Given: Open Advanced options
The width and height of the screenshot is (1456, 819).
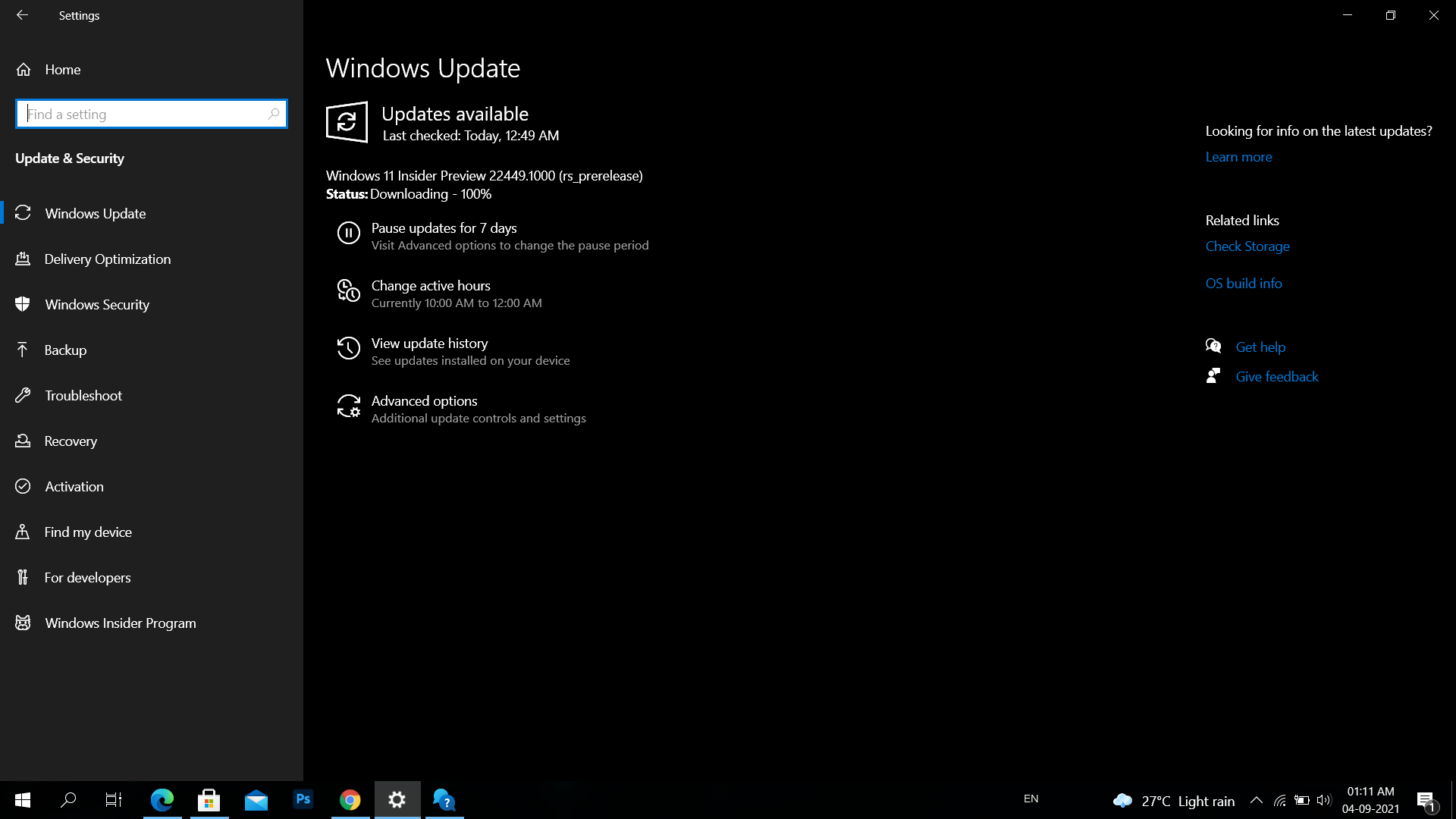Looking at the screenshot, I should click(424, 401).
